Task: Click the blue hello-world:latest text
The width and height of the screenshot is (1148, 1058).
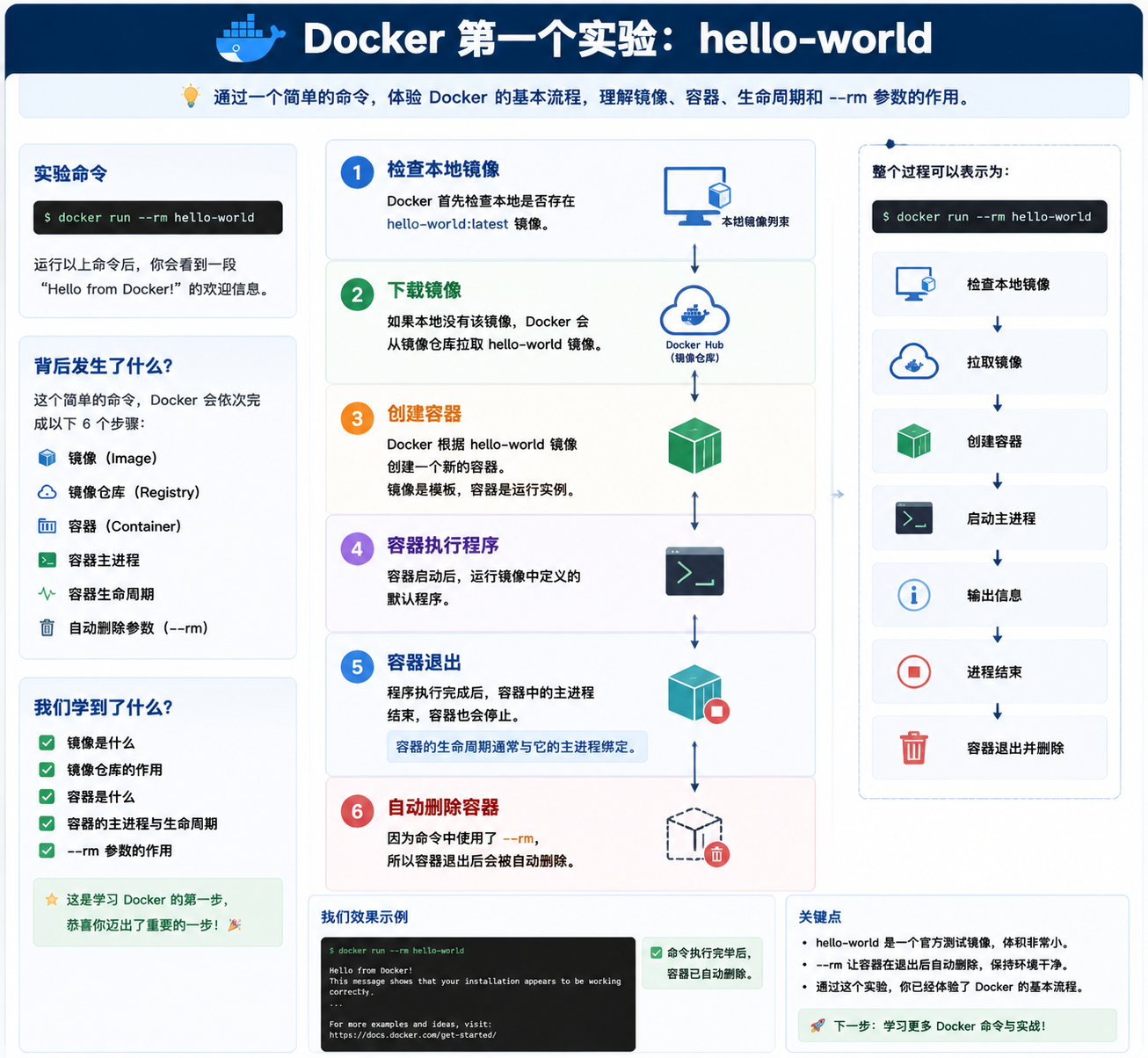Action: [x=447, y=224]
